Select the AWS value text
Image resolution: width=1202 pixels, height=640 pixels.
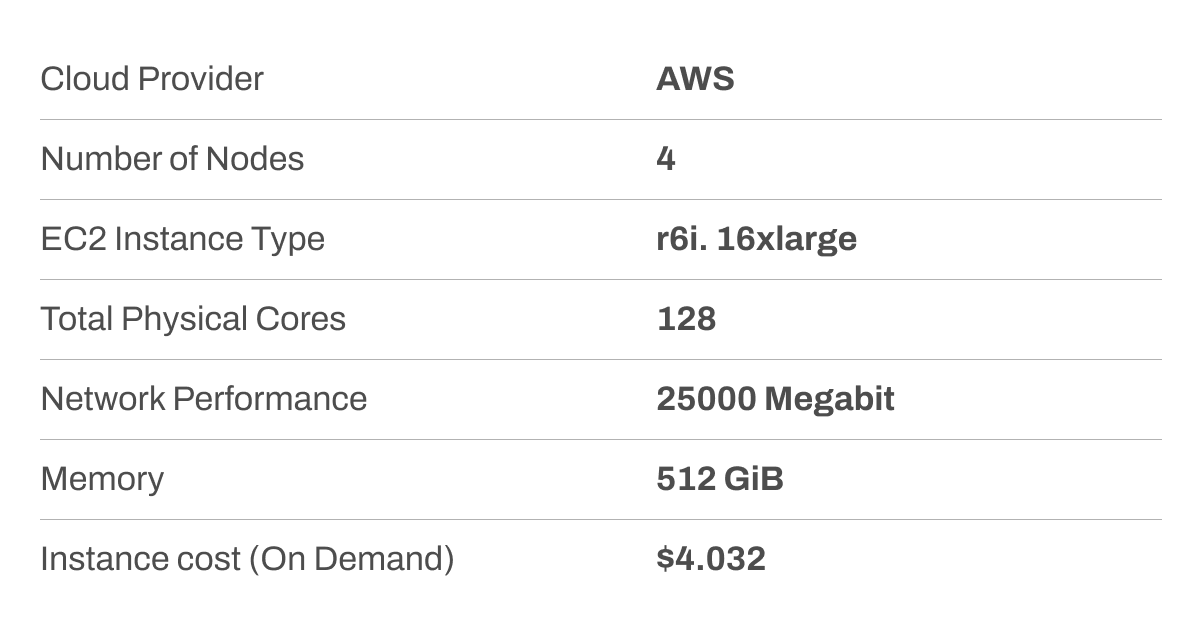point(695,79)
